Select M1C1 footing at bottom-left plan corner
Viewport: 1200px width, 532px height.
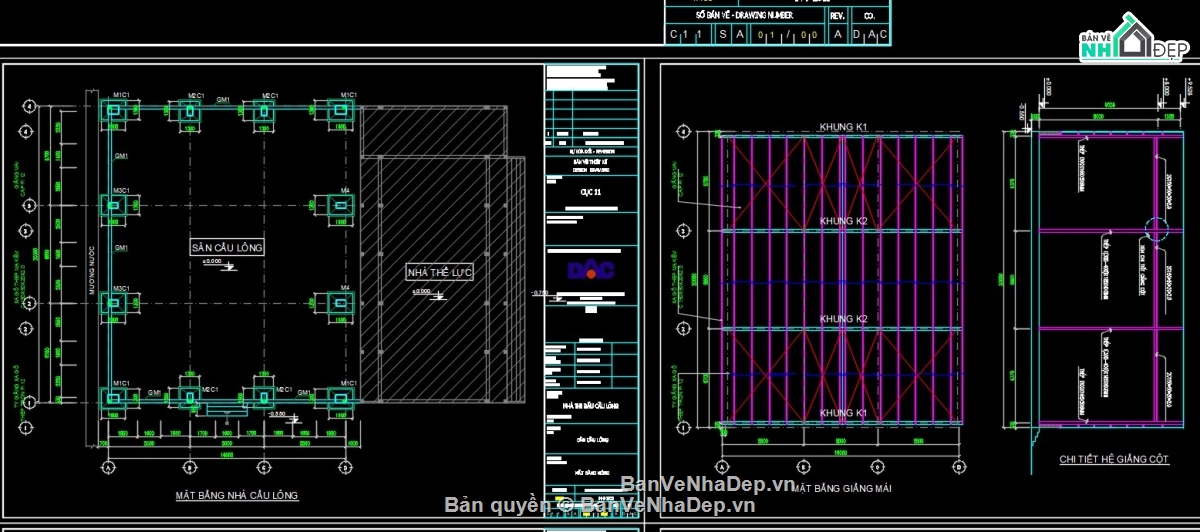(115, 398)
